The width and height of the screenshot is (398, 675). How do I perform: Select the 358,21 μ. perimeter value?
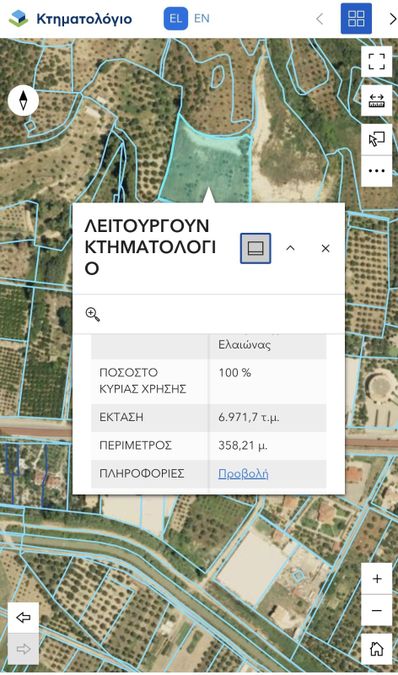point(243,445)
